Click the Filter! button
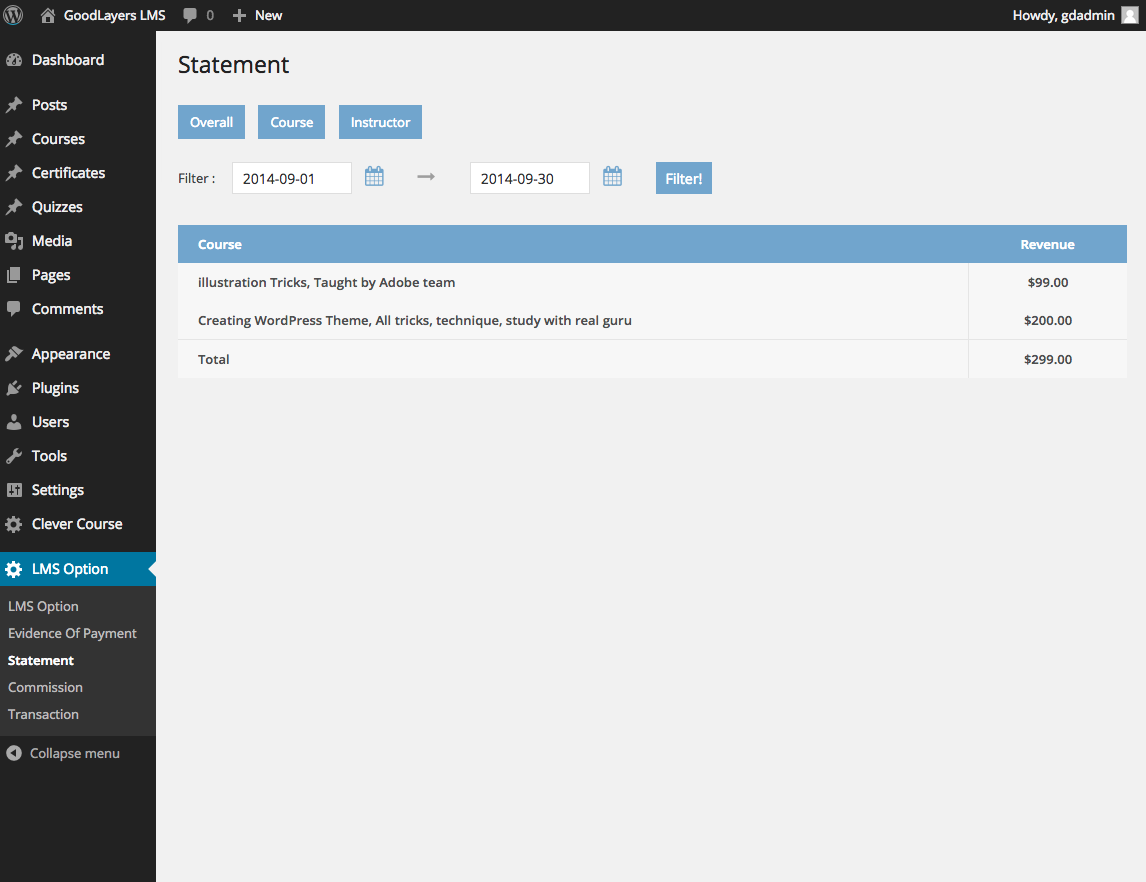The image size is (1146, 882). (x=683, y=178)
